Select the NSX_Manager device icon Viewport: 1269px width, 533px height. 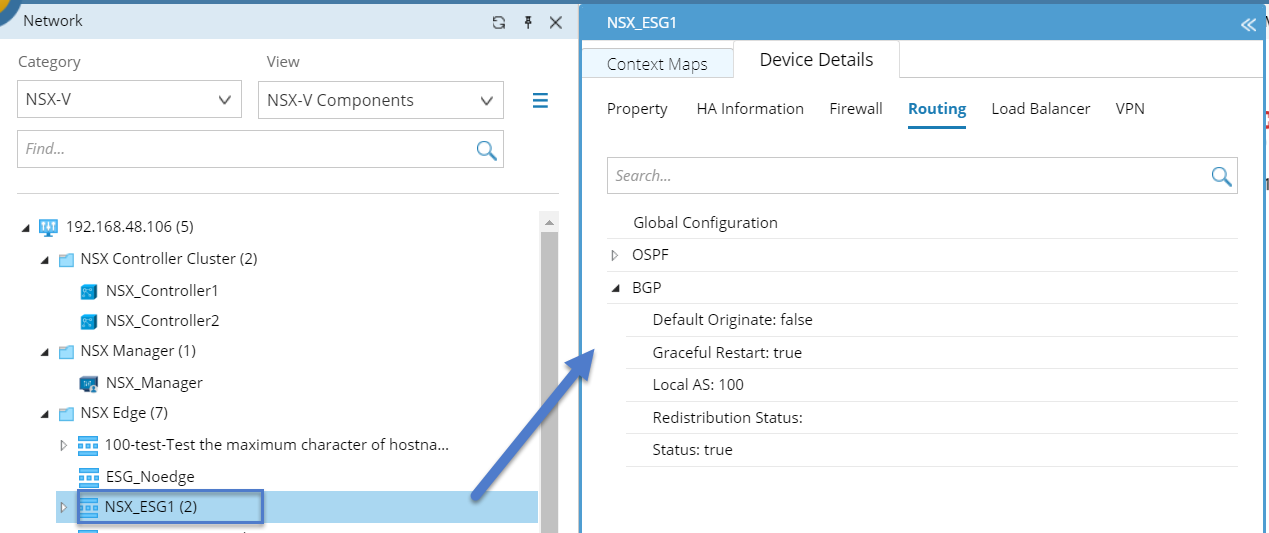[x=90, y=383]
